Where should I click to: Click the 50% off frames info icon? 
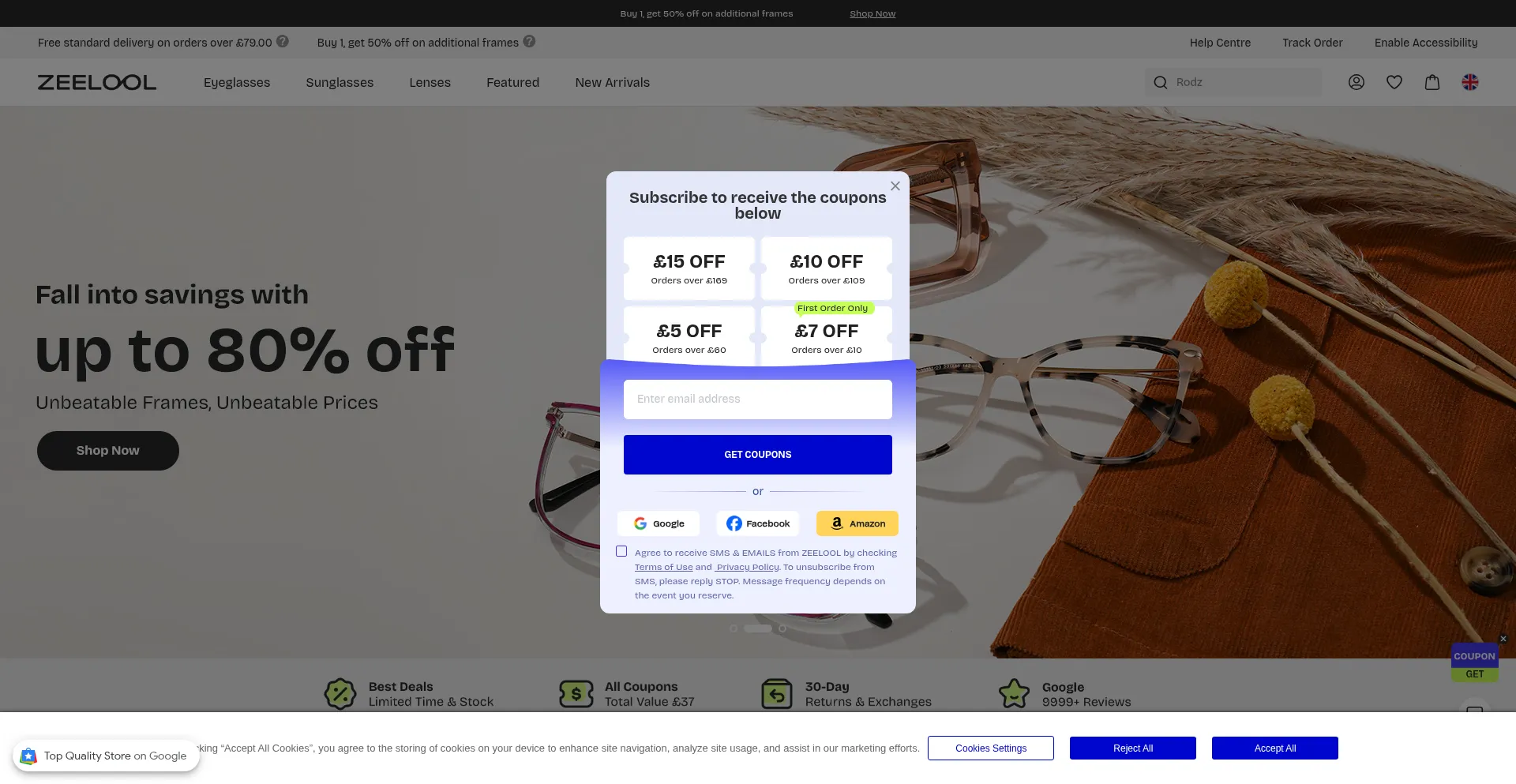pyautogui.click(x=529, y=42)
